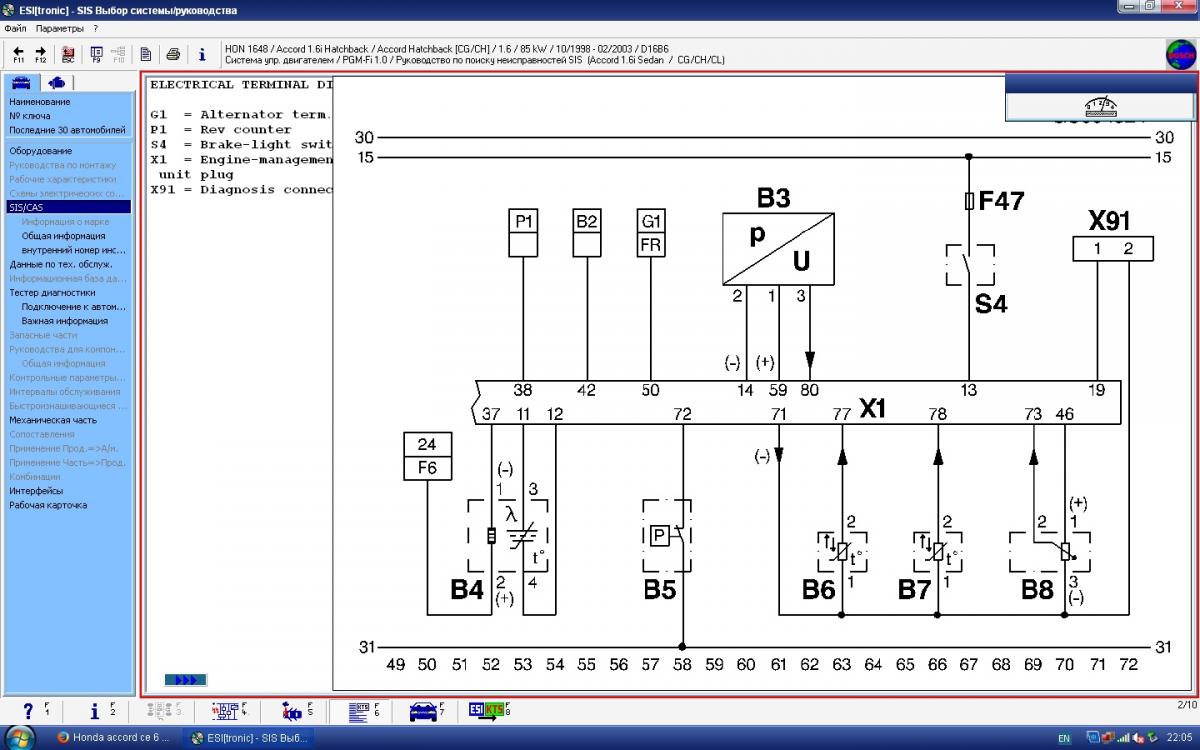
Task: Click the gauge meter icon in floating panel
Action: click(1100, 108)
